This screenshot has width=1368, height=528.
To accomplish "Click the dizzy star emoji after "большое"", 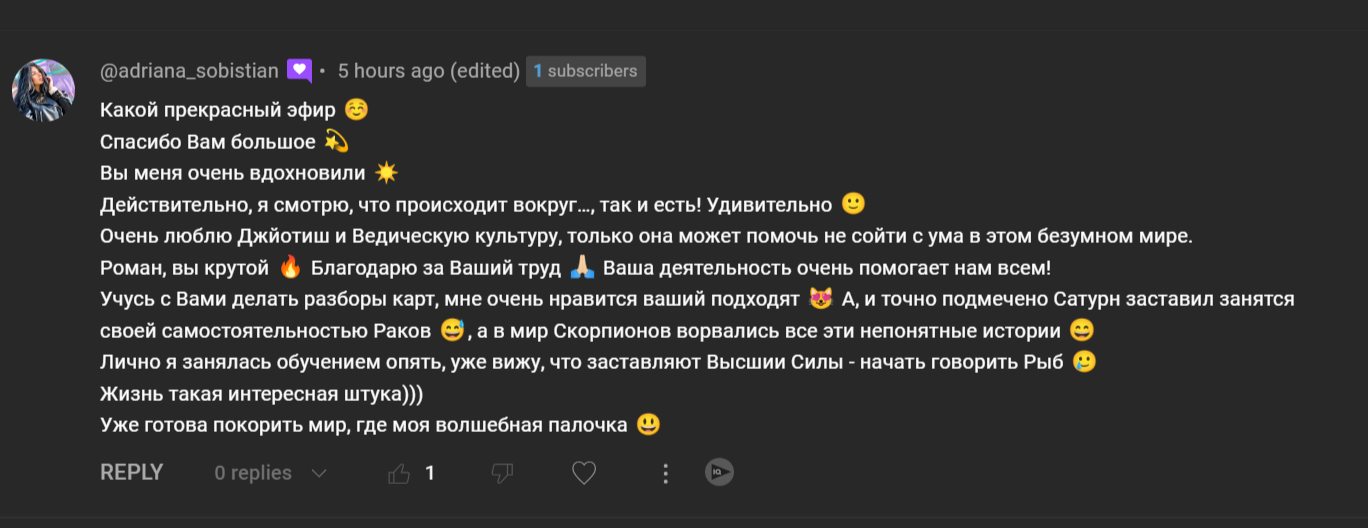I will click(336, 142).
